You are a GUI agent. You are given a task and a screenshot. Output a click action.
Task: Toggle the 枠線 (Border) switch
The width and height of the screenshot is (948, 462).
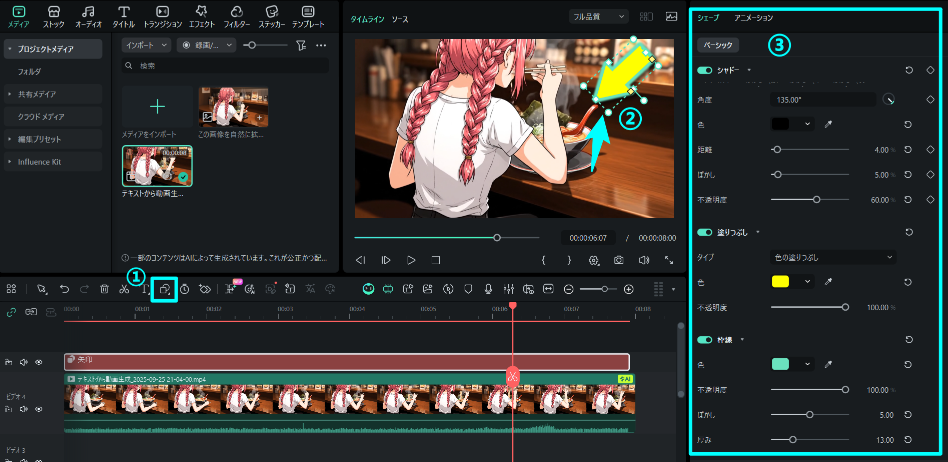(705, 339)
